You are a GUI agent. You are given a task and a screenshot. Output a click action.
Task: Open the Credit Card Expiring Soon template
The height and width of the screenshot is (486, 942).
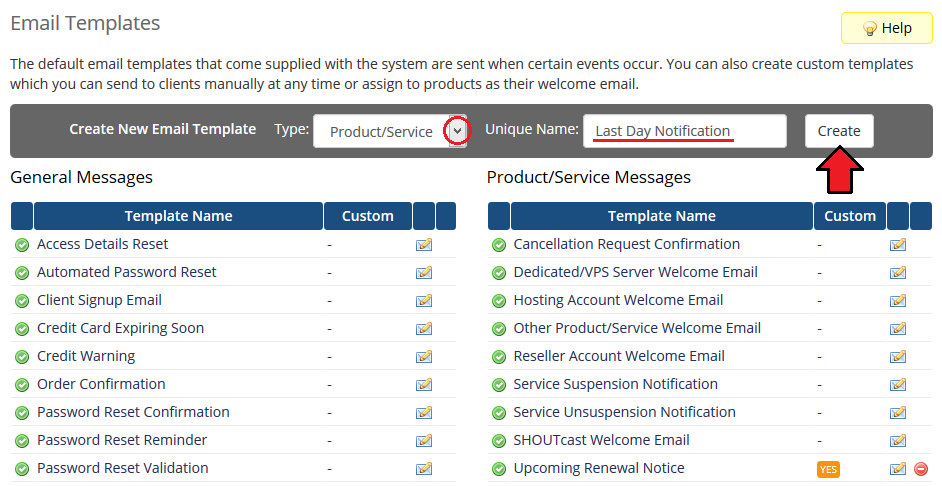121,328
